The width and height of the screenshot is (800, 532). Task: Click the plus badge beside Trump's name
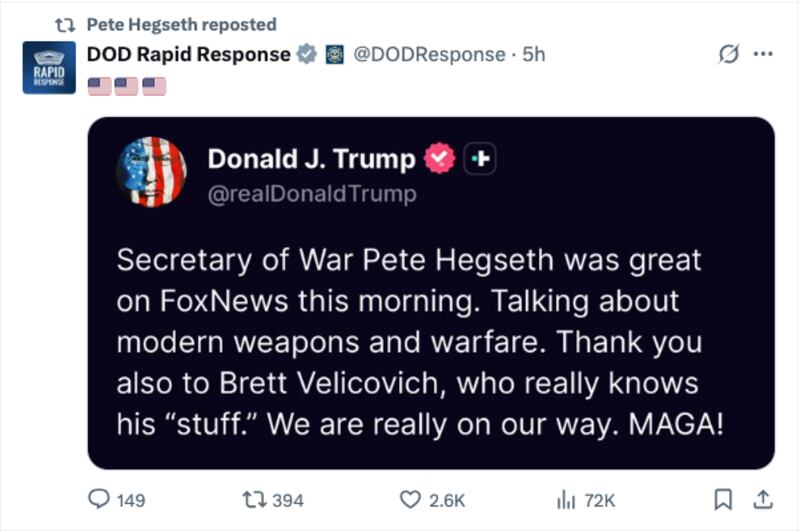coord(481,159)
